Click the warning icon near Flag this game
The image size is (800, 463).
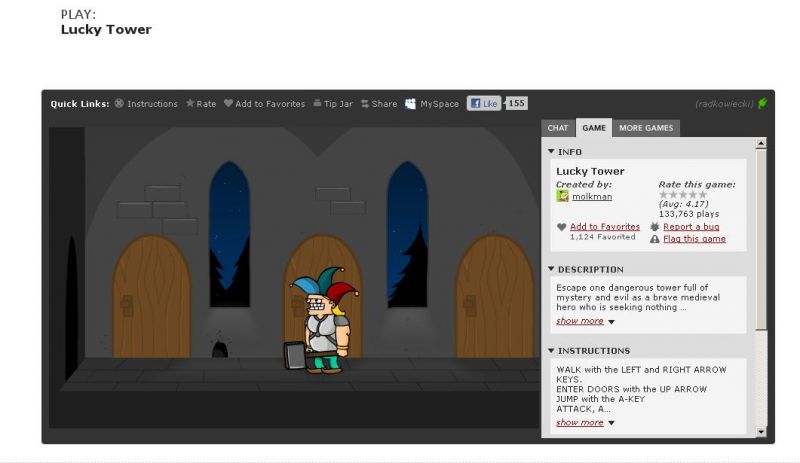click(x=655, y=239)
